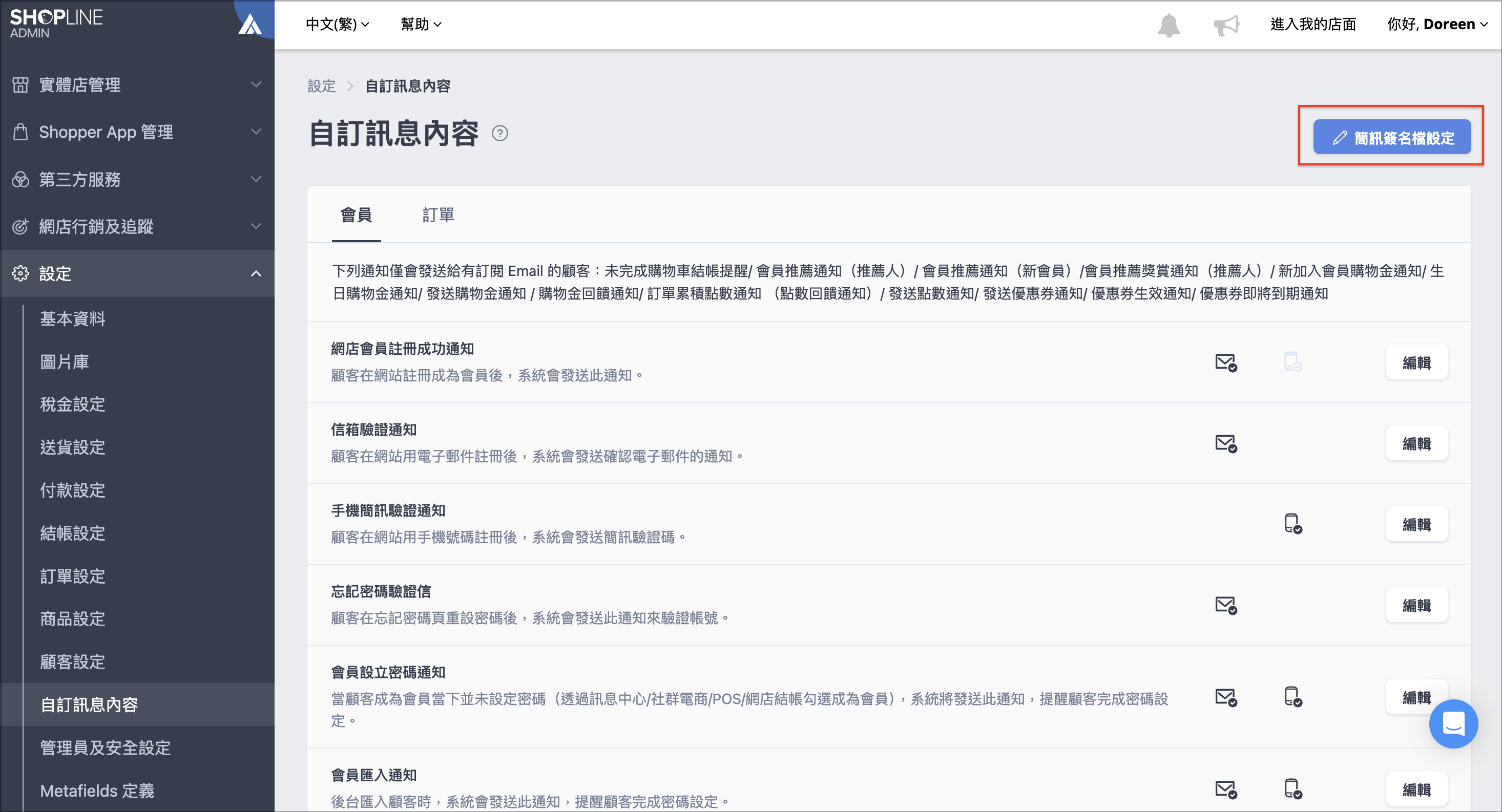Click the 網店會員註冊成功通知 title
The height and width of the screenshot is (812, 1502).
402,349
